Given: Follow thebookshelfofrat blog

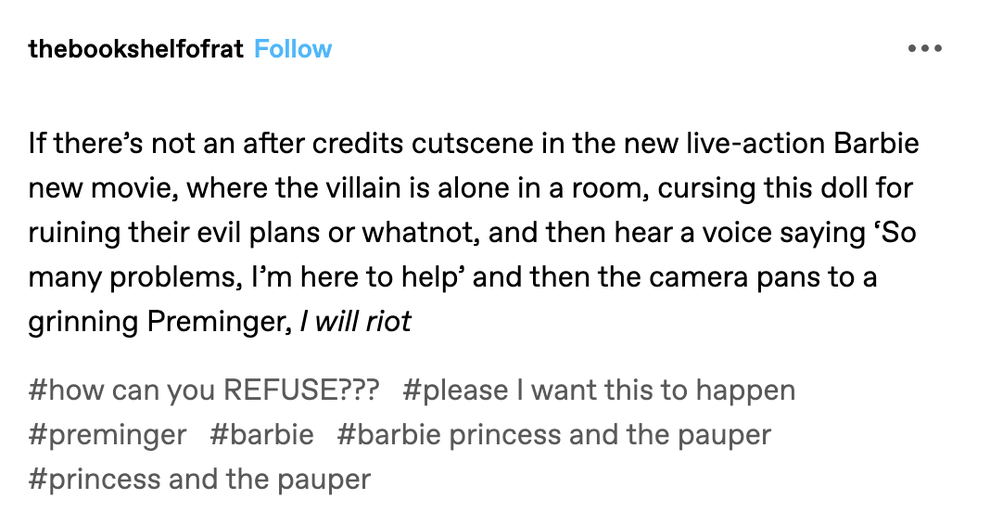Looking at the screenshot, I should tap(293, 49).
